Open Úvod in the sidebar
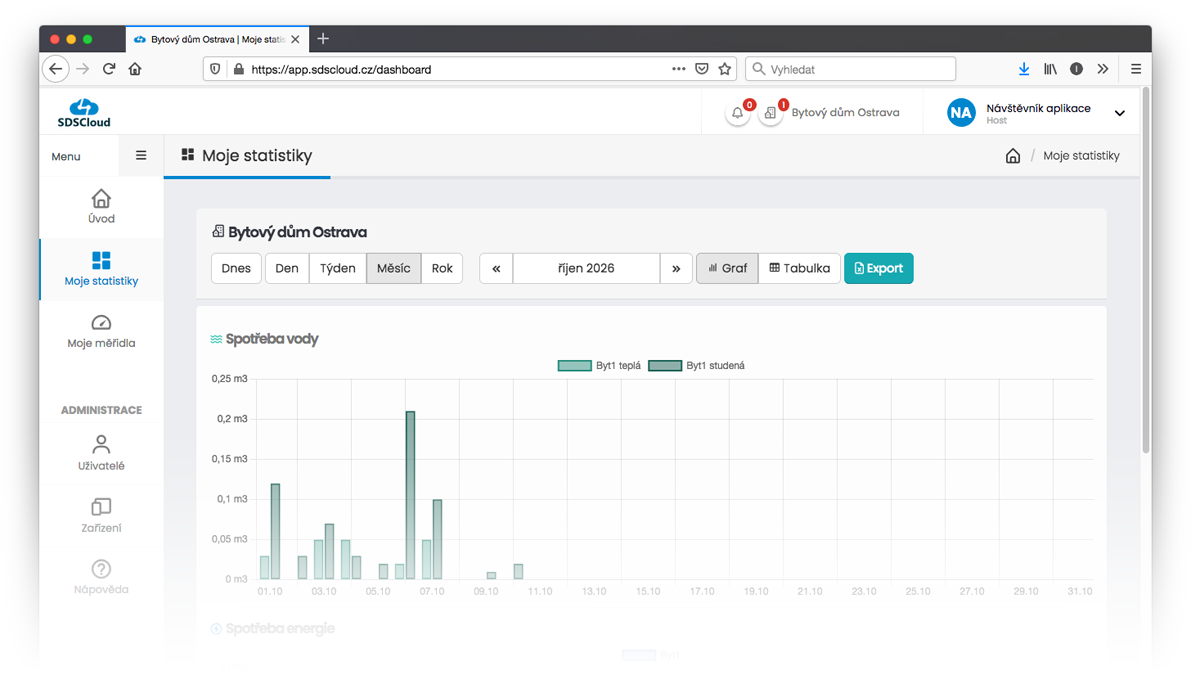The height and width of the screenshot is (684, 1200). 101,206
